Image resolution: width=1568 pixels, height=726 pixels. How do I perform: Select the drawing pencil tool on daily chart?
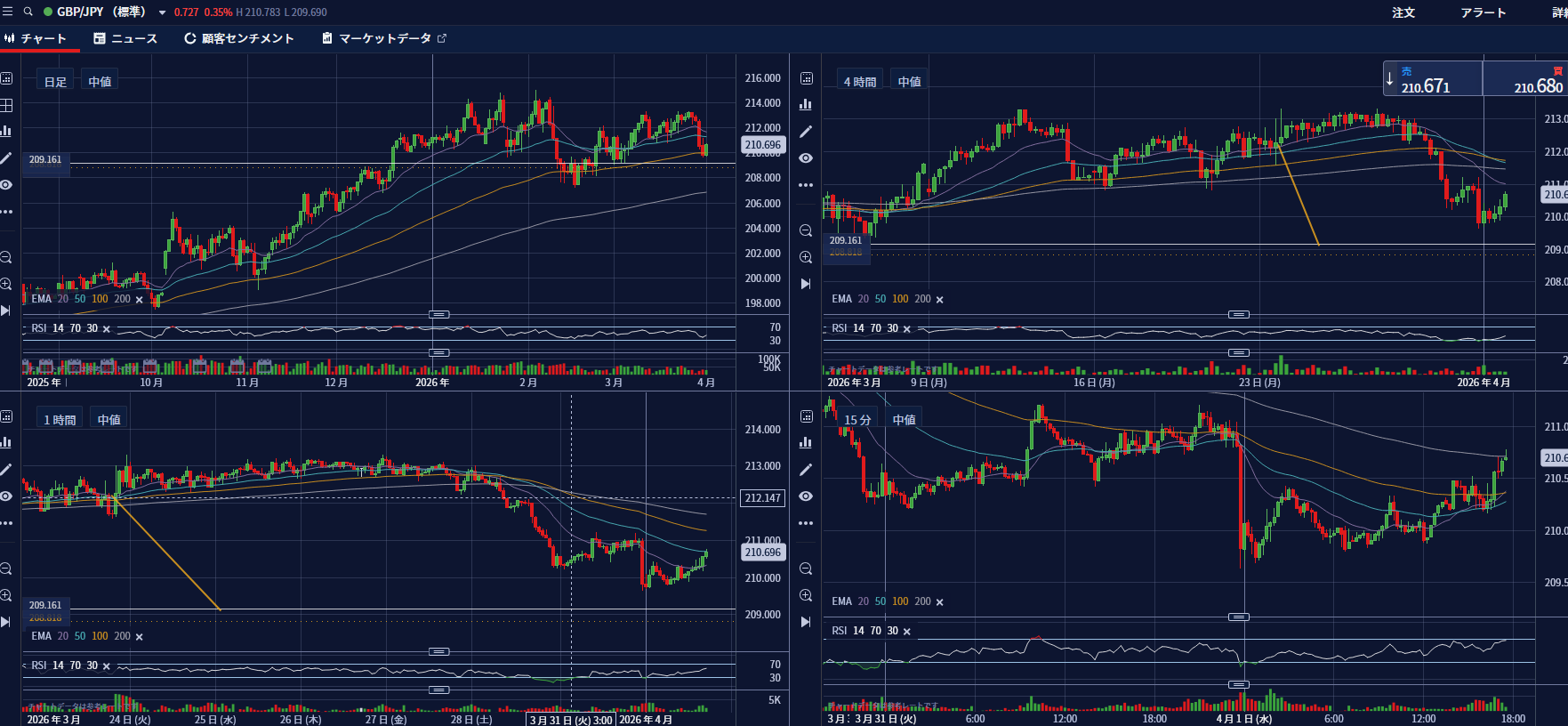coord(6,157)
